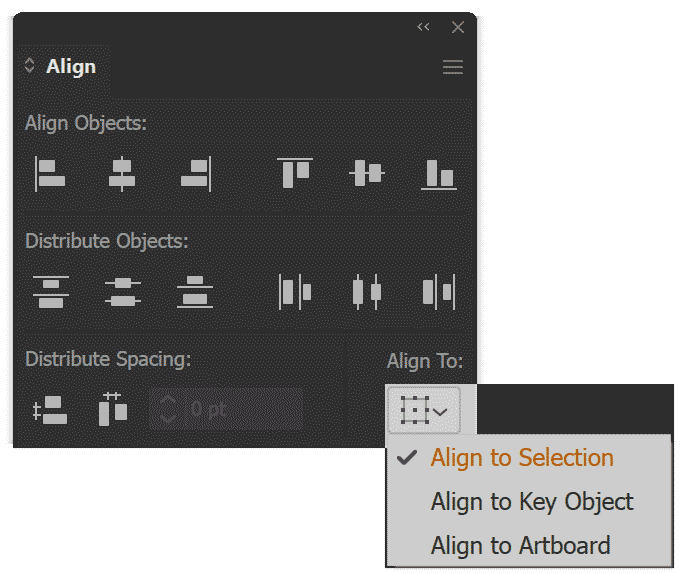Click Horizontal Distribute Right icon
Screen dimensions: 684x573
(439, 291)
